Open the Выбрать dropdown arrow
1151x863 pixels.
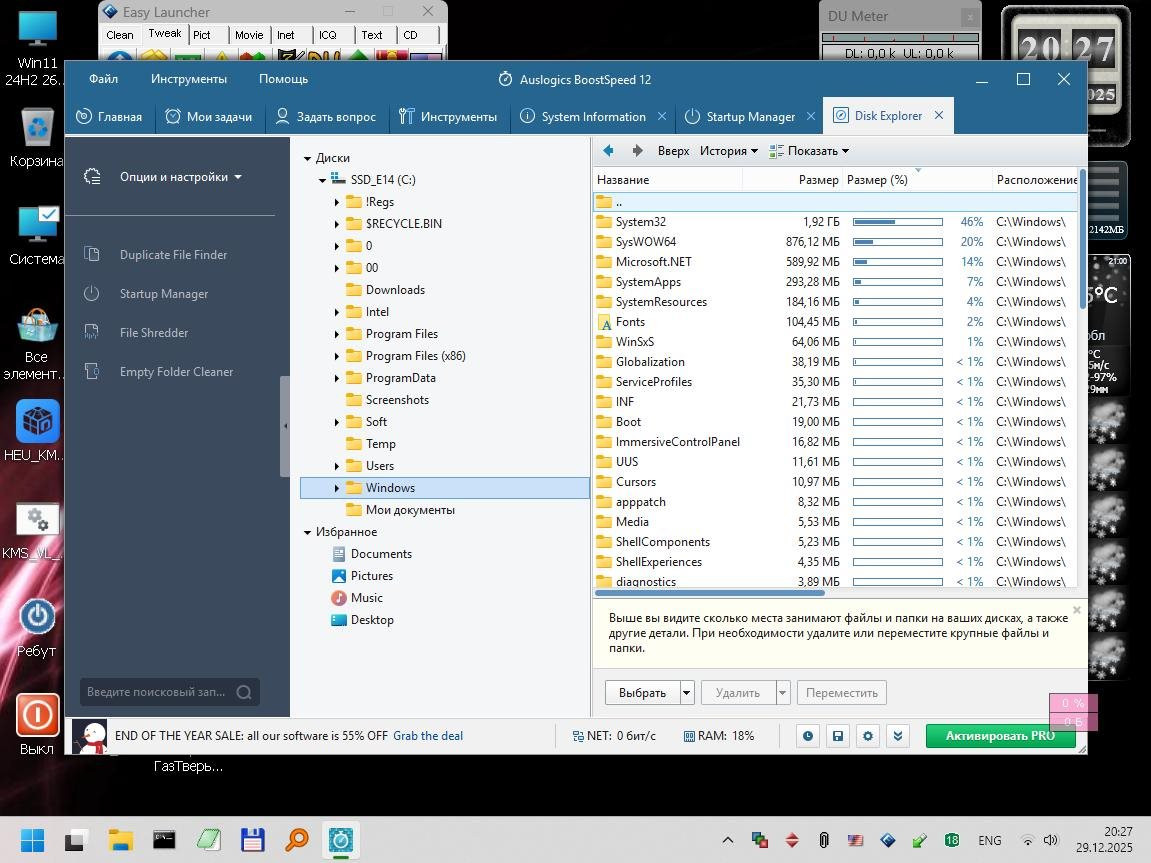[687, 693]
